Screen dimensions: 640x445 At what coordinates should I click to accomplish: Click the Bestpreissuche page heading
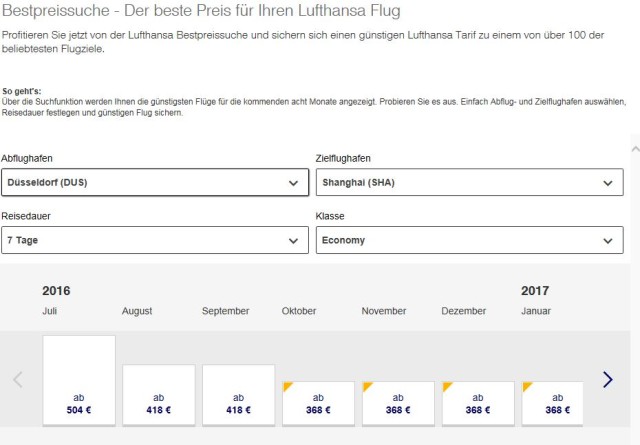click(201, 11)
